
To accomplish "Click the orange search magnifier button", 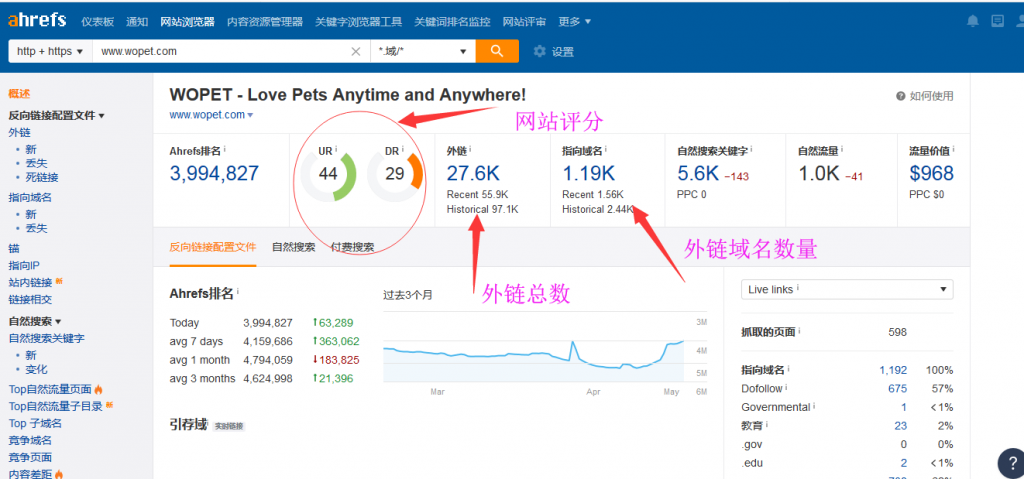I will [x=497, y=51].
